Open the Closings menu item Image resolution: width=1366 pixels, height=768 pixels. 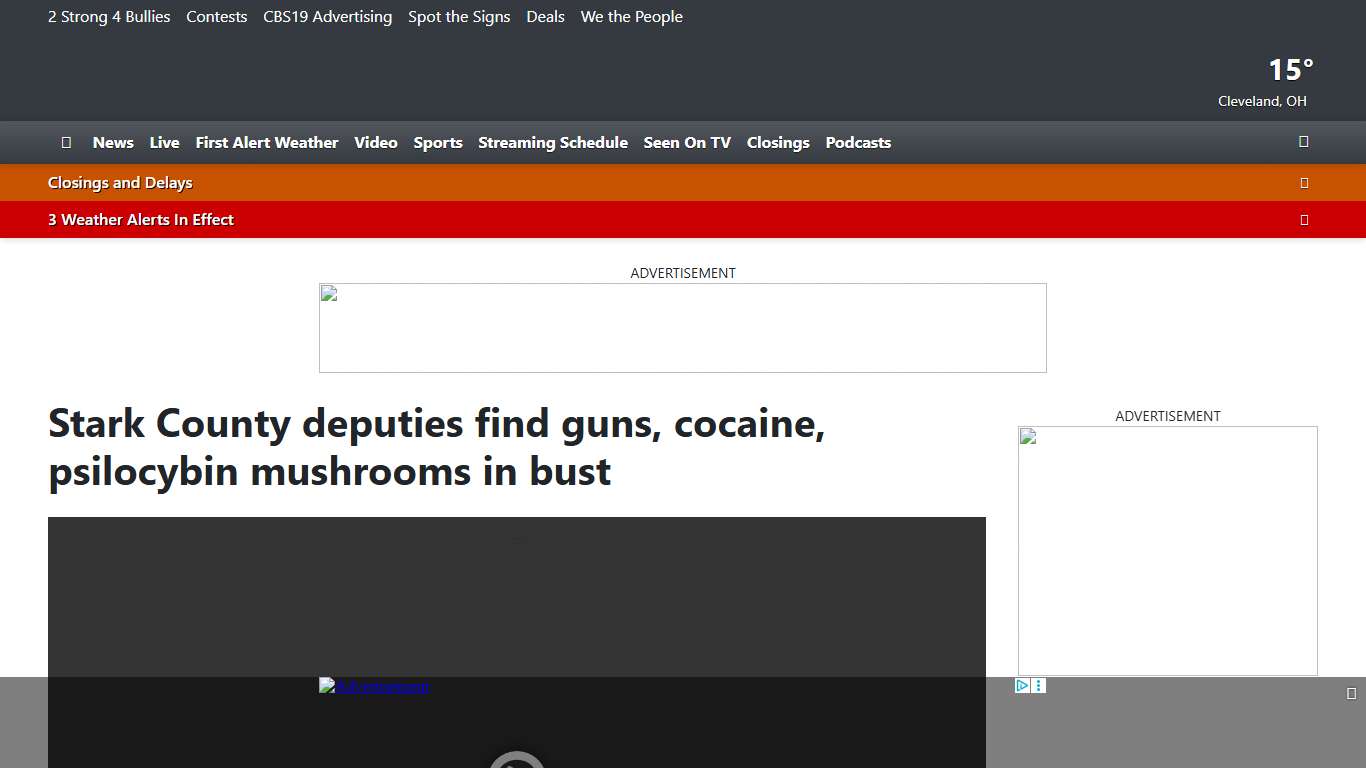click(x=778, y=142)
